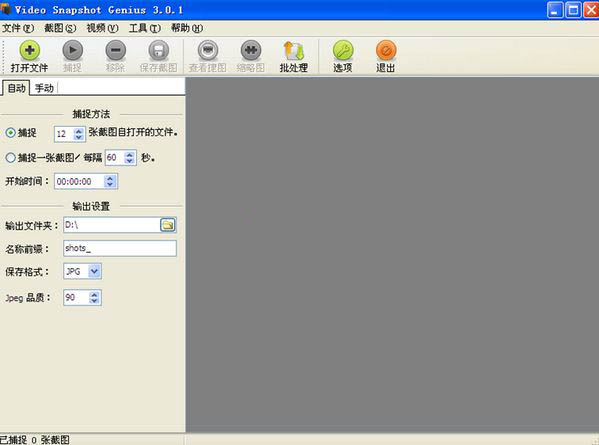The width and height of the screenshot is (599, 445).
Task: Select 捕捉一张截图/每隔 interval radio button
Action: 10,157
